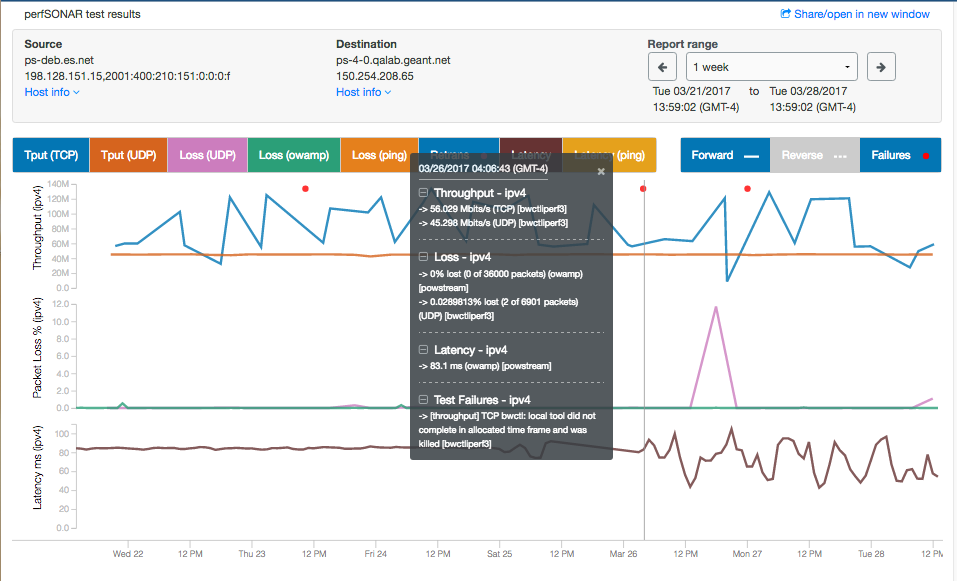Image resolution: width=957 pixels, height=581 pixels.
Task: Click destination hostname ps-4-0.qalab.geant.net
Action: point(393,60)
